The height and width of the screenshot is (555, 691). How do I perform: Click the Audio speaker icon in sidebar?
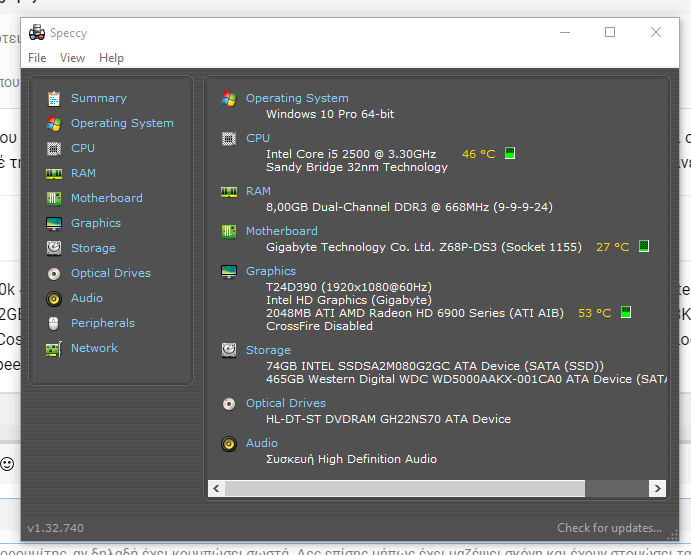(54, 298)
